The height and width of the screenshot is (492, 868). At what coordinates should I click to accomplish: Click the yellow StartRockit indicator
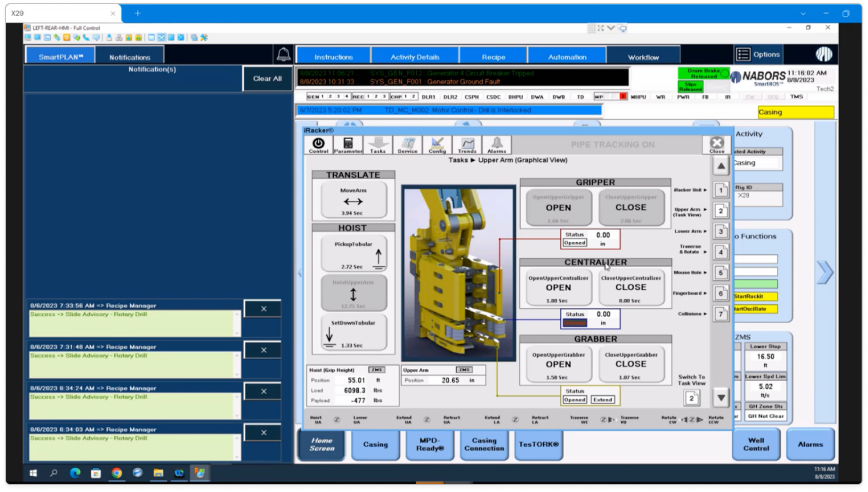point(756,297)
